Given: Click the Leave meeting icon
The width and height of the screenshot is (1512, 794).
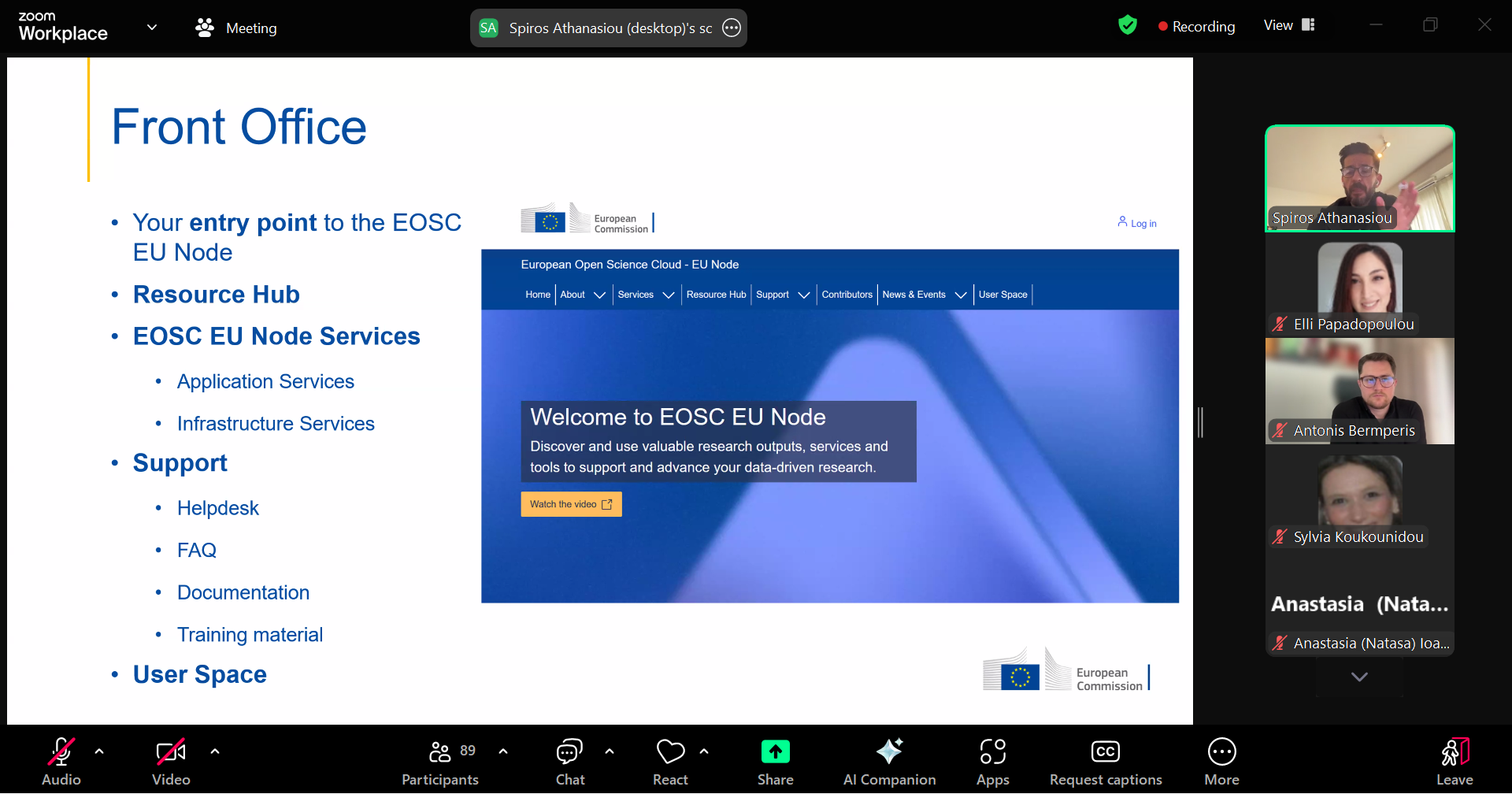Looking at the screenshot, I should (x=1455, y=751).
